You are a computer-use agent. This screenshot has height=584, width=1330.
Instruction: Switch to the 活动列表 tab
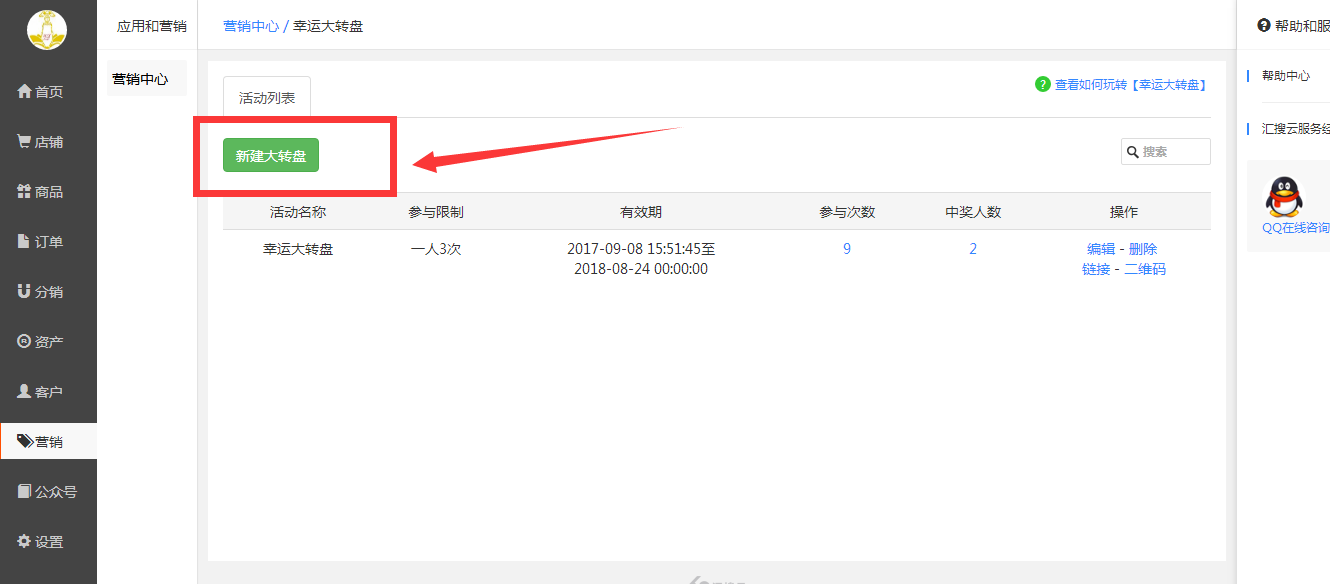tap(267, 98)
